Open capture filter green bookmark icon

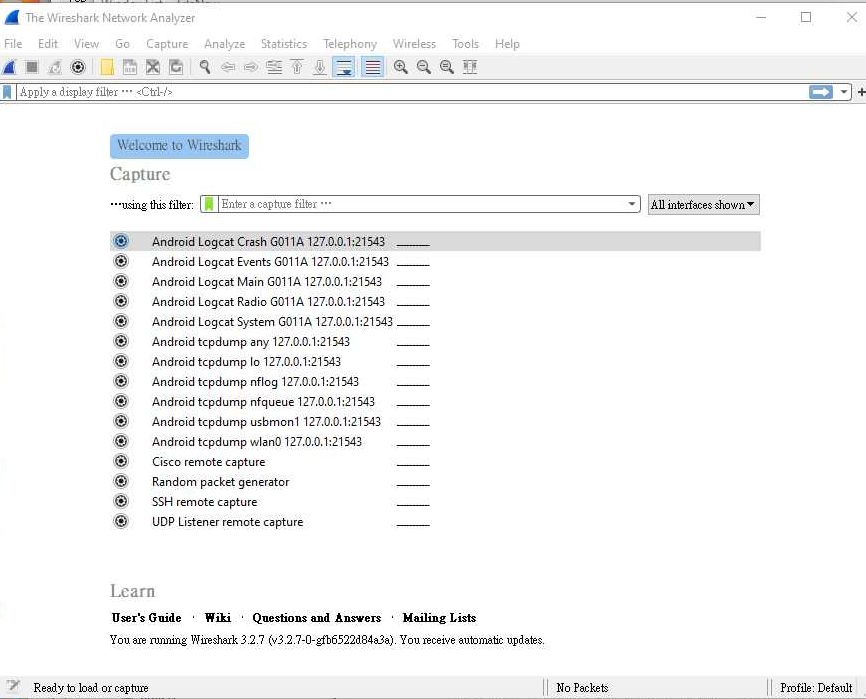(x=209, y=204)
